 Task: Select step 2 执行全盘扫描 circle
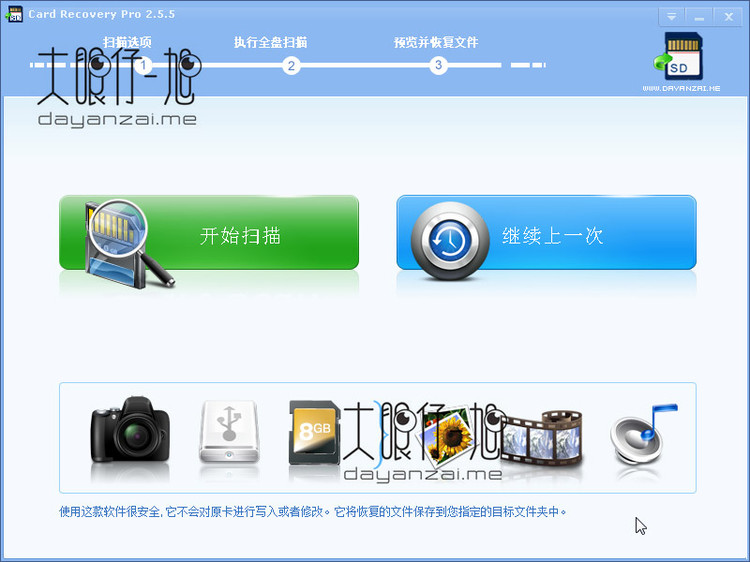pyautogui.click(x=291, y=66)
